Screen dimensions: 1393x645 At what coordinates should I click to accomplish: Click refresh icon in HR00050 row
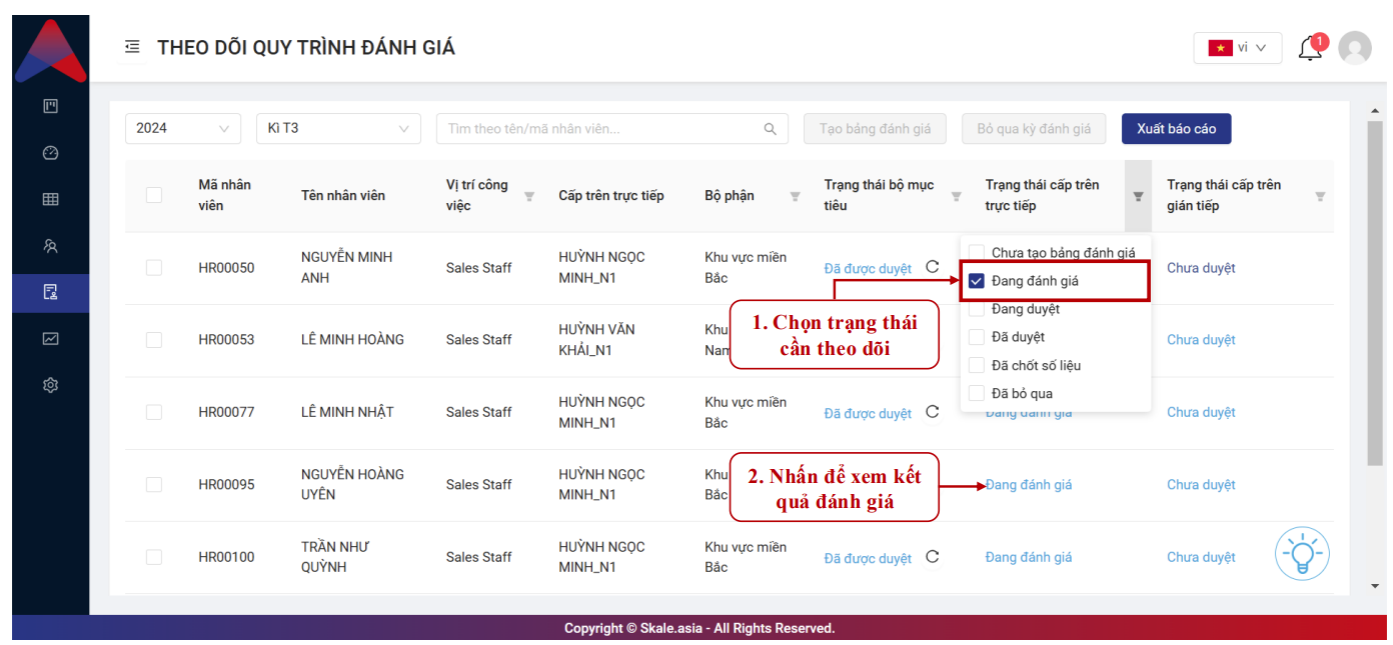(932, 267)
